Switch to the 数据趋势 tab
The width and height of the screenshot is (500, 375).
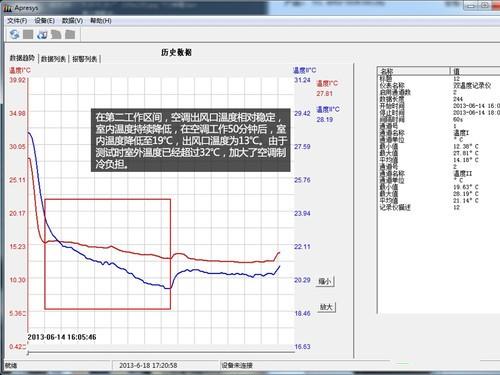(x=22, y=58)
